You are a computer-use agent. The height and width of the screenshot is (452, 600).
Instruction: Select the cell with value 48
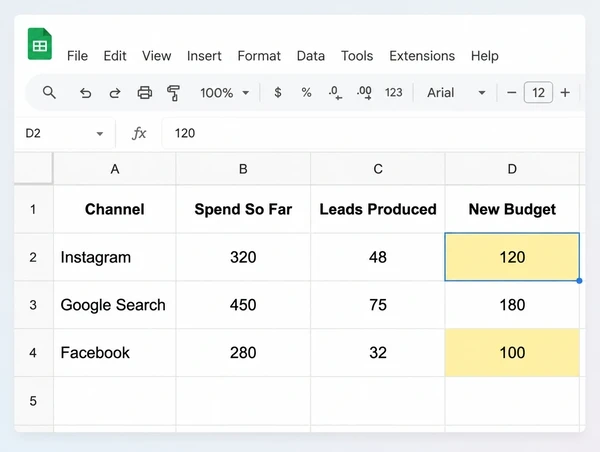pyautogui.click(x=378, y=257)
